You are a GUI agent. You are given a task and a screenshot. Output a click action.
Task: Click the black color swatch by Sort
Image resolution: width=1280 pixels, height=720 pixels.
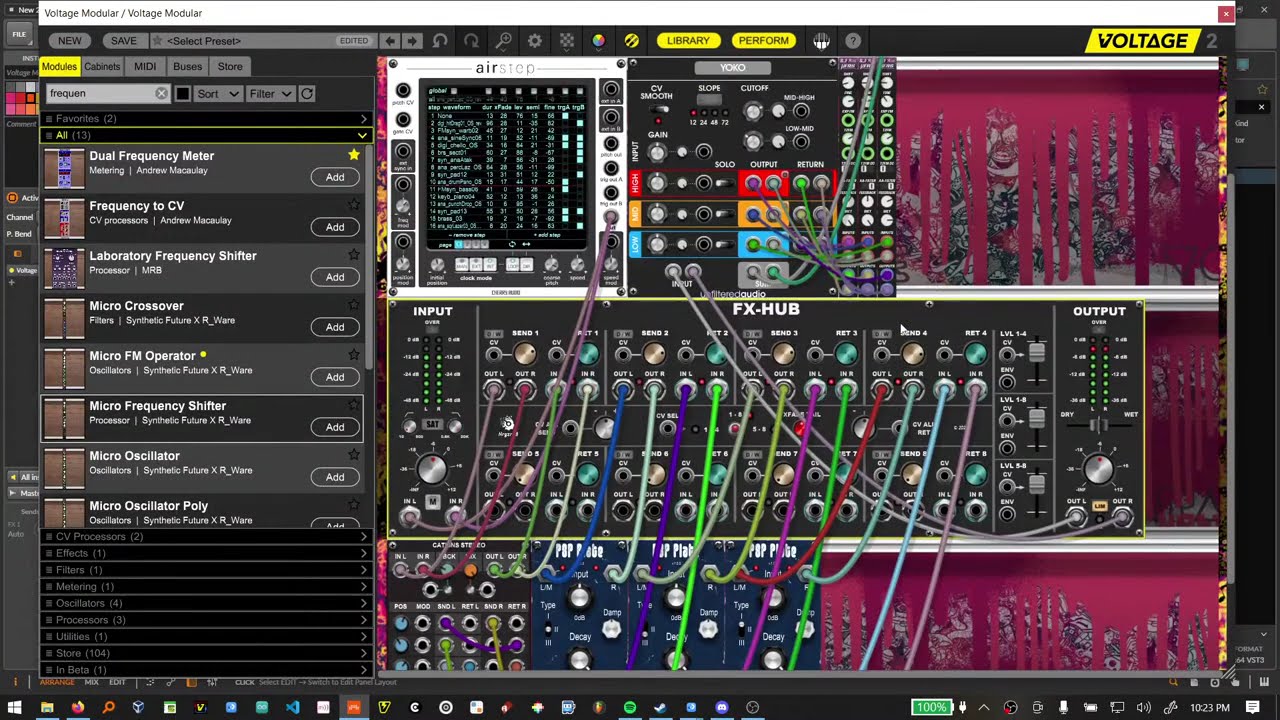pyautogui.click(x=182, y=93)
